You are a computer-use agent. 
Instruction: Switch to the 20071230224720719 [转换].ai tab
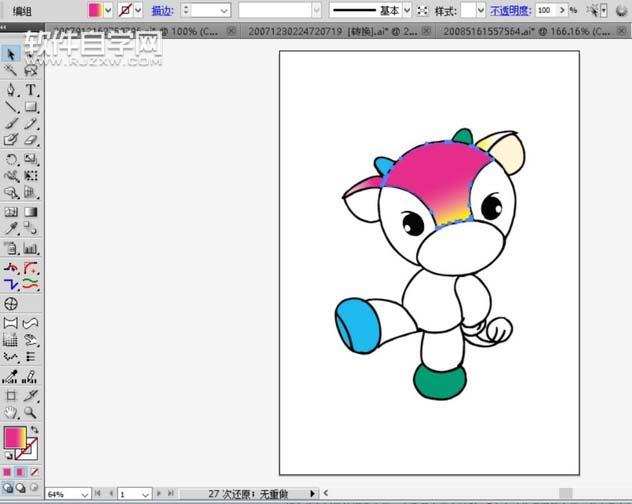(x=329, y=31)
